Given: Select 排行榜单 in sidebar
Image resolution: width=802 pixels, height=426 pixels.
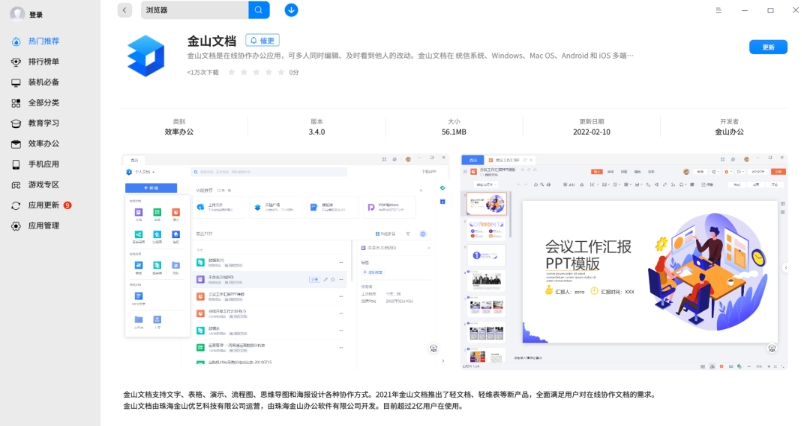Looking at the screenshot, I should (x=43, y=61).
